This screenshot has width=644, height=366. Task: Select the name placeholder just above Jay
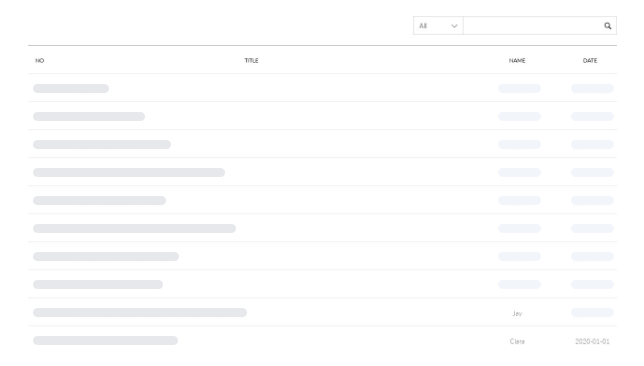[520, 284]
